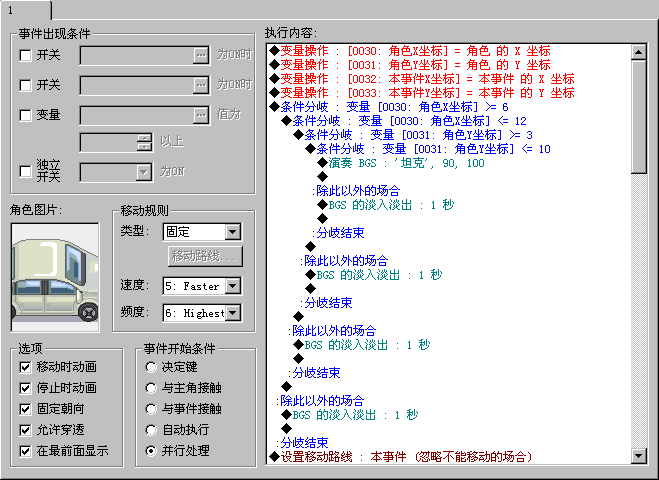Click the variable name field
This screenshot has height=480, width=659.
137,115
